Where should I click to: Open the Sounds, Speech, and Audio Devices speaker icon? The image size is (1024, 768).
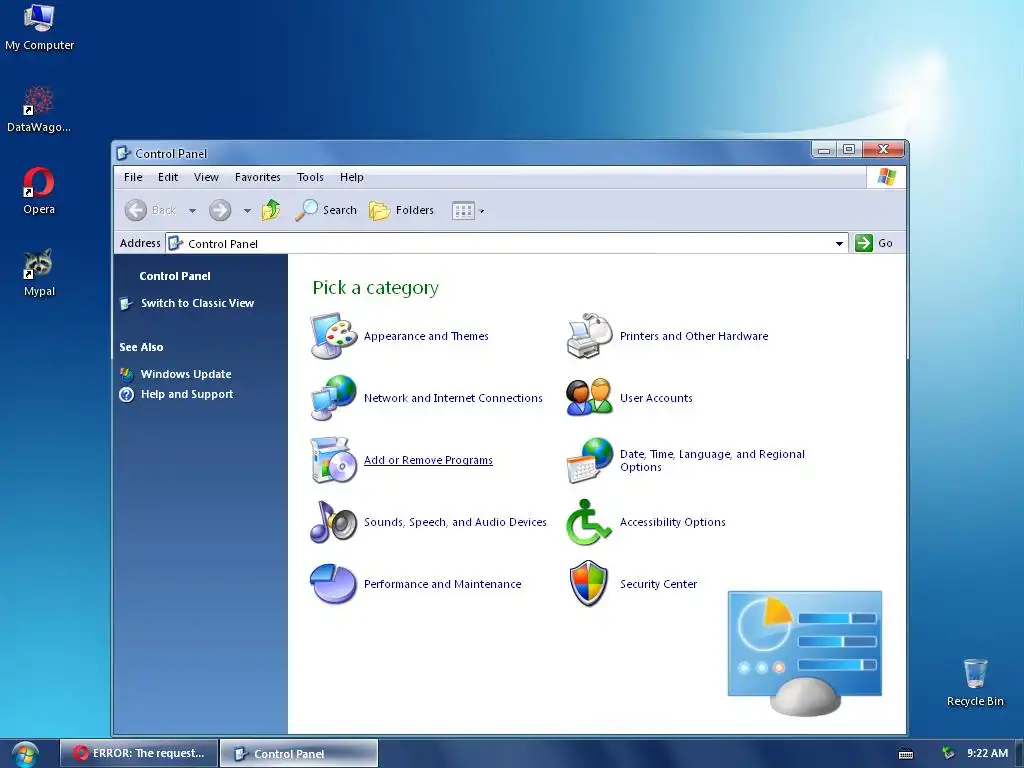(334, 522)
